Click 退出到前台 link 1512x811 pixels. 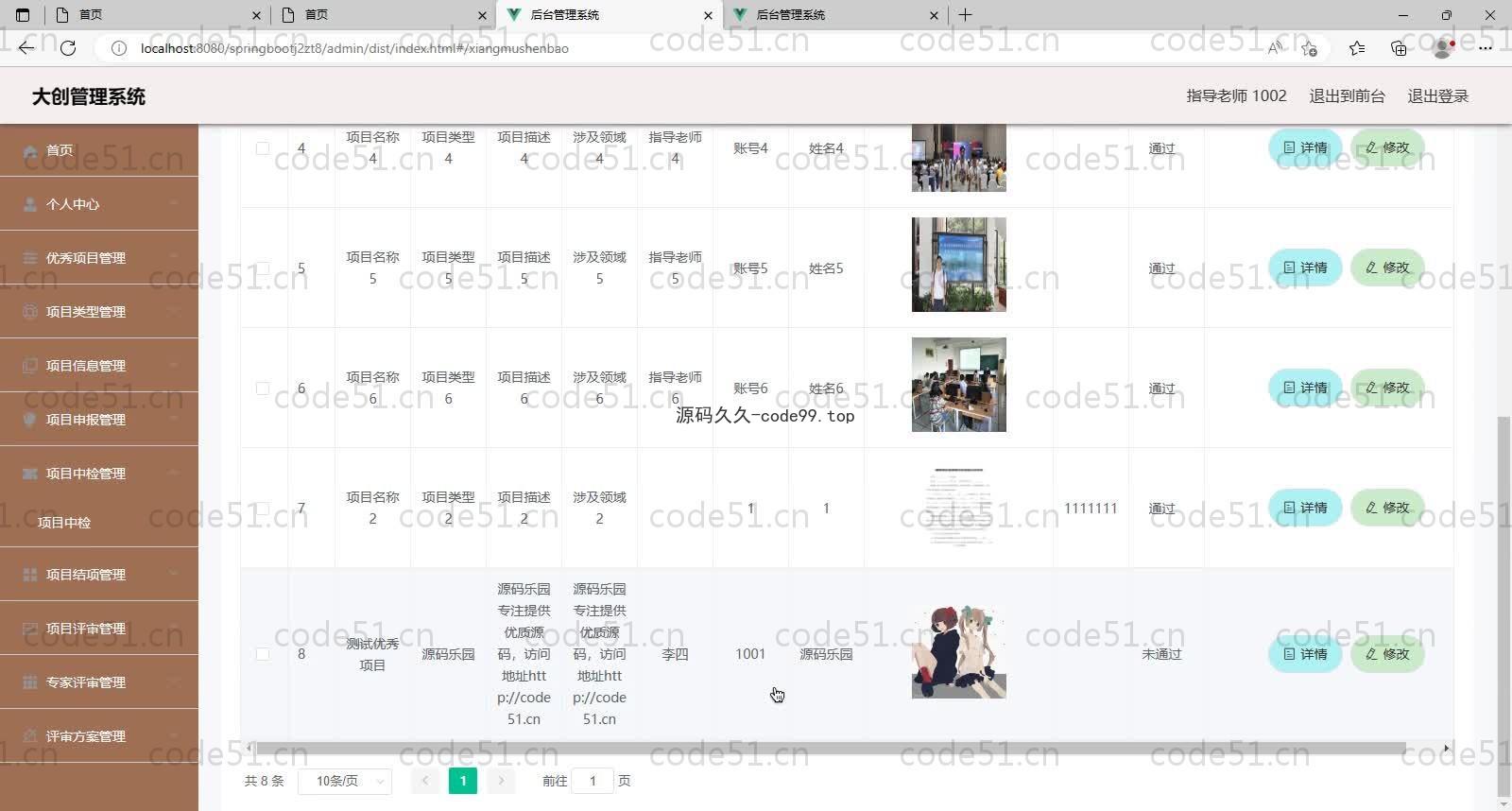pyautogui.click(x=1347, y=95)
